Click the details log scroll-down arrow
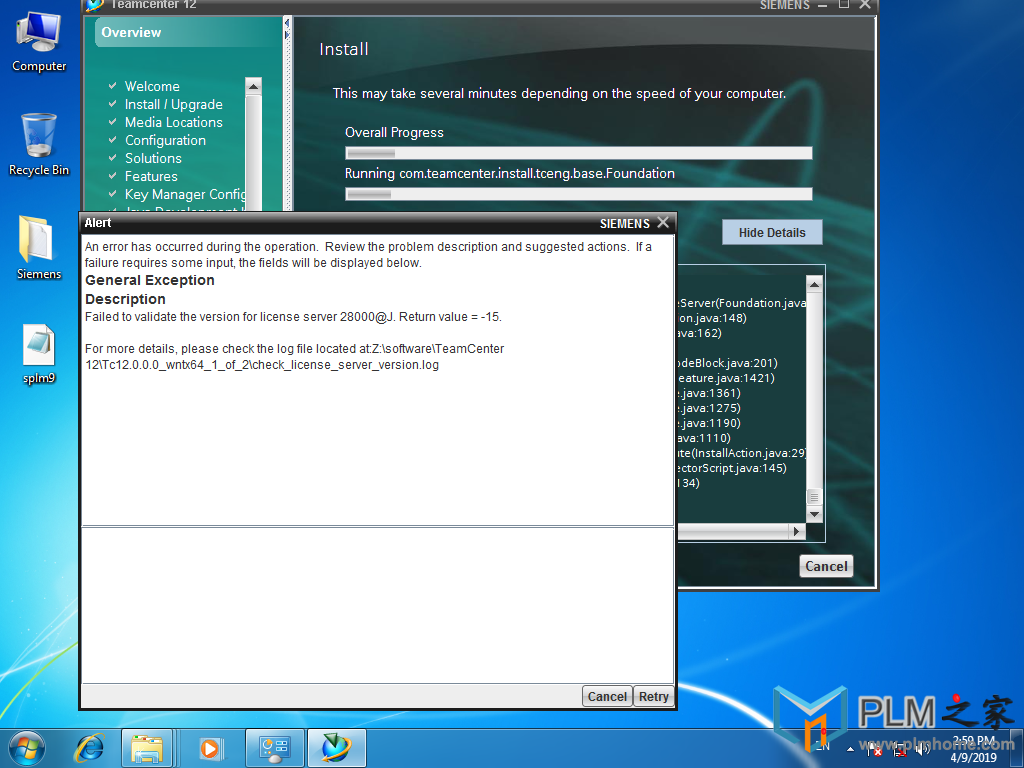The height and width of the screenshot is (768, 1024). coord(814,515)
